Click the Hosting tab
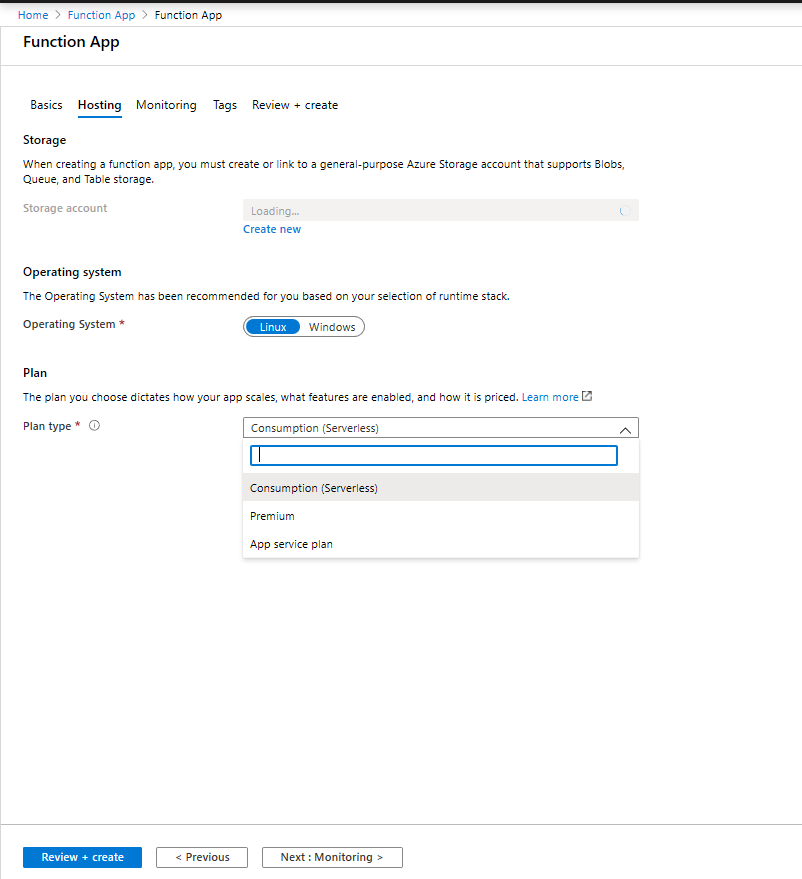Image resolution: width=802 pixels, height=879 pixels. click(x=100, y=105)
